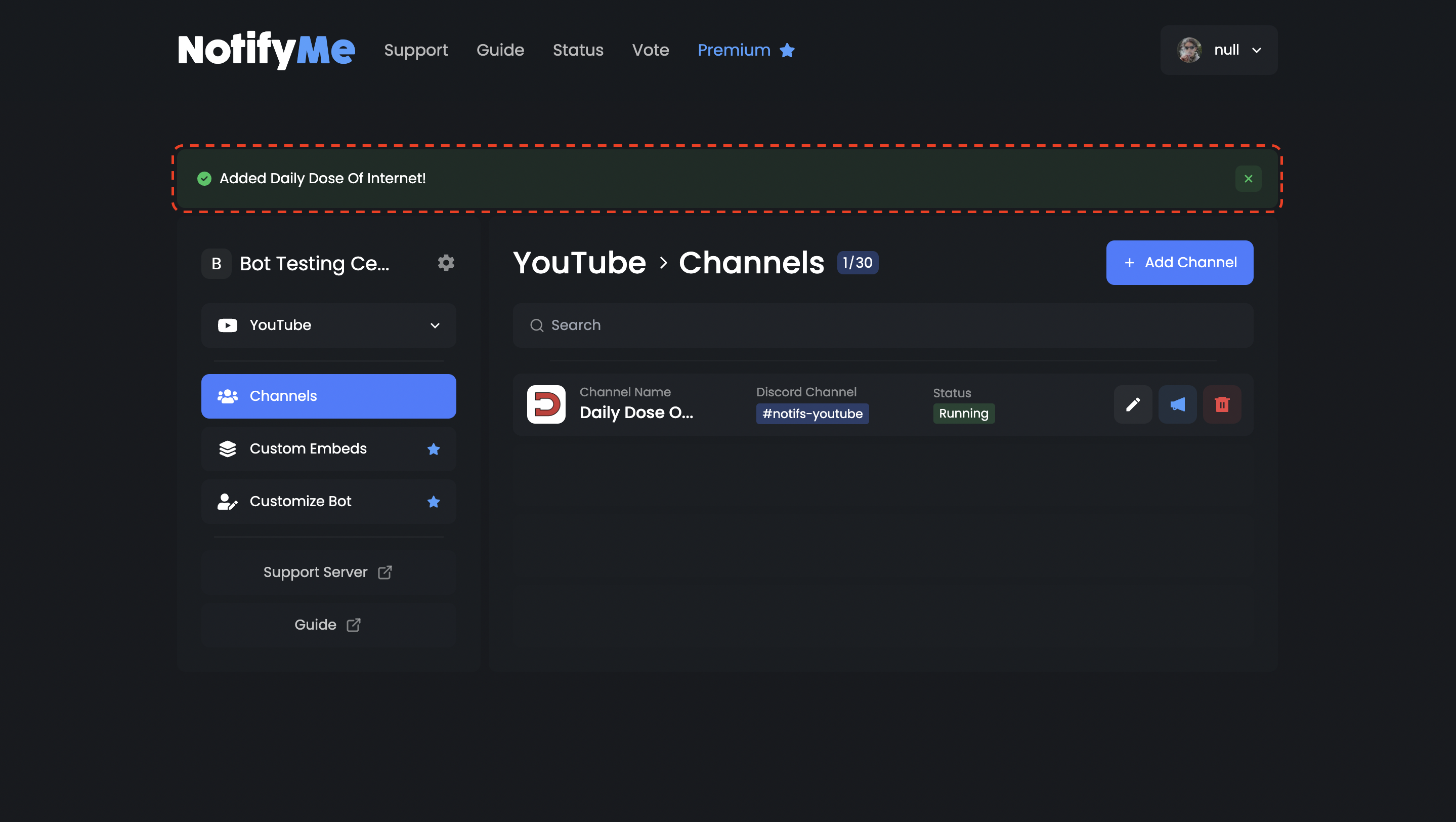Open Vote in the top navigation

click(650, 50)
